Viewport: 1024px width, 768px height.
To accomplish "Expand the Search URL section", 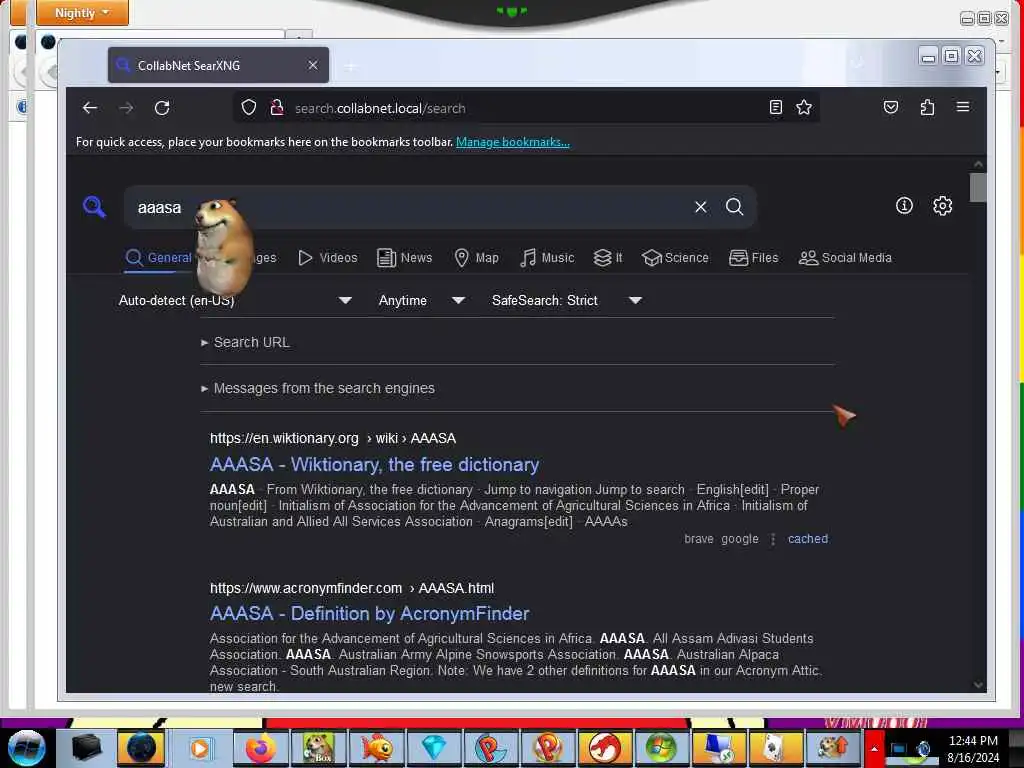I will 246,342.
